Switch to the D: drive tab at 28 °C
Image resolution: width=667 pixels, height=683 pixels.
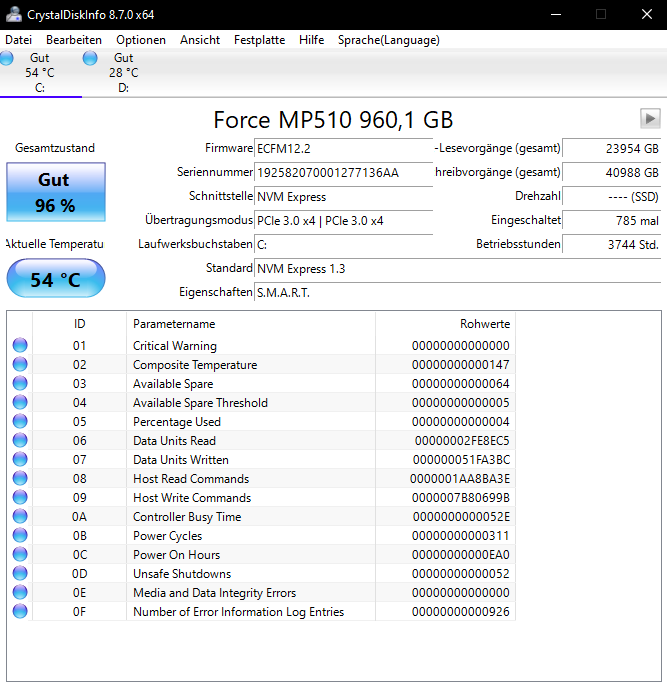(123, 73)
